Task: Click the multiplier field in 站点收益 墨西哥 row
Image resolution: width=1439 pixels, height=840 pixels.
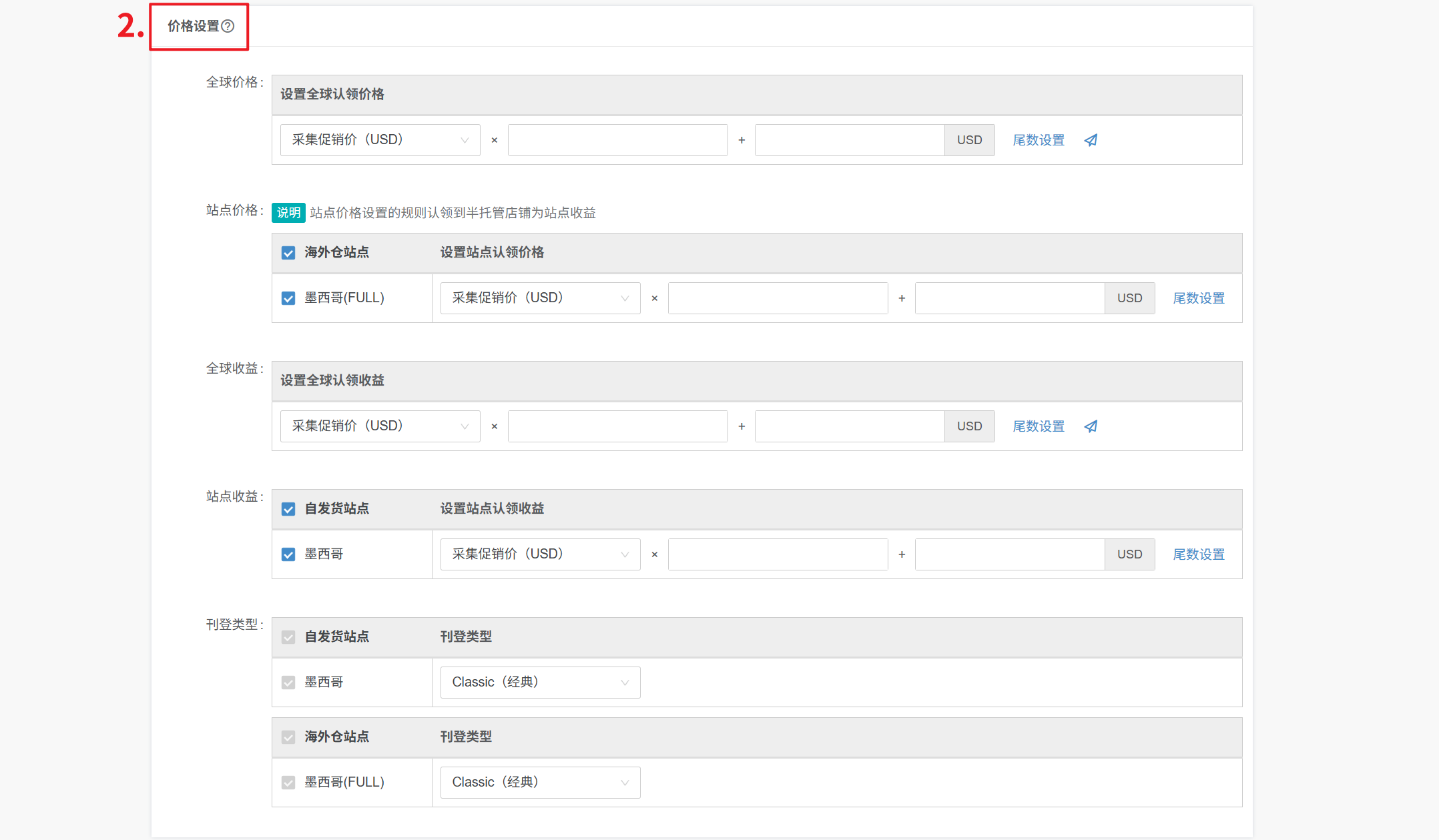Action: click(x=778, y=554)
